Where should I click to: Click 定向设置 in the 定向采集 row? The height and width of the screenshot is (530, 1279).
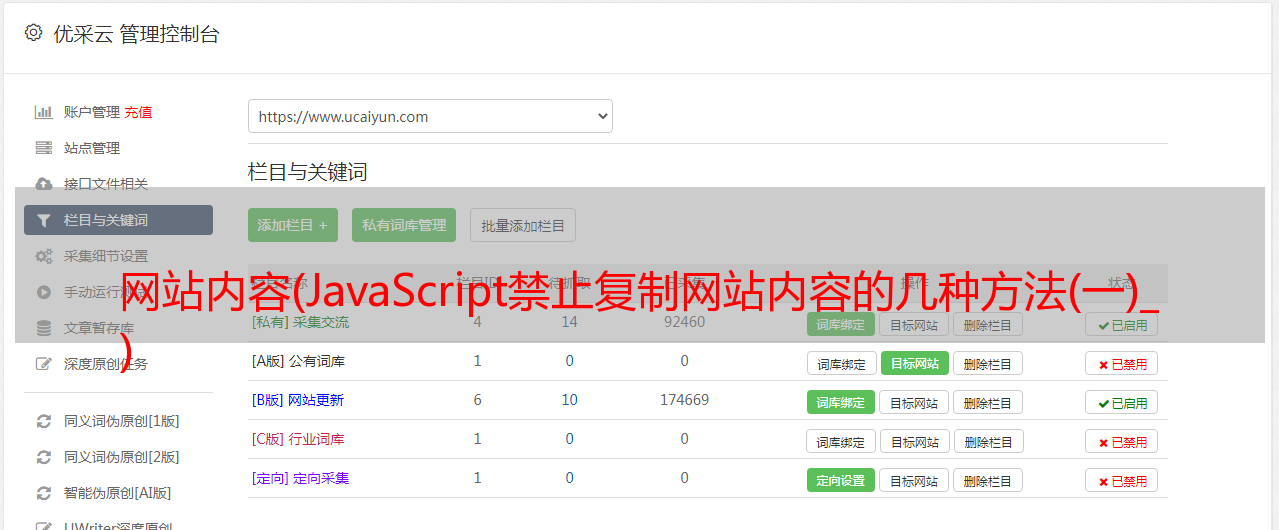tap(841, 480)
